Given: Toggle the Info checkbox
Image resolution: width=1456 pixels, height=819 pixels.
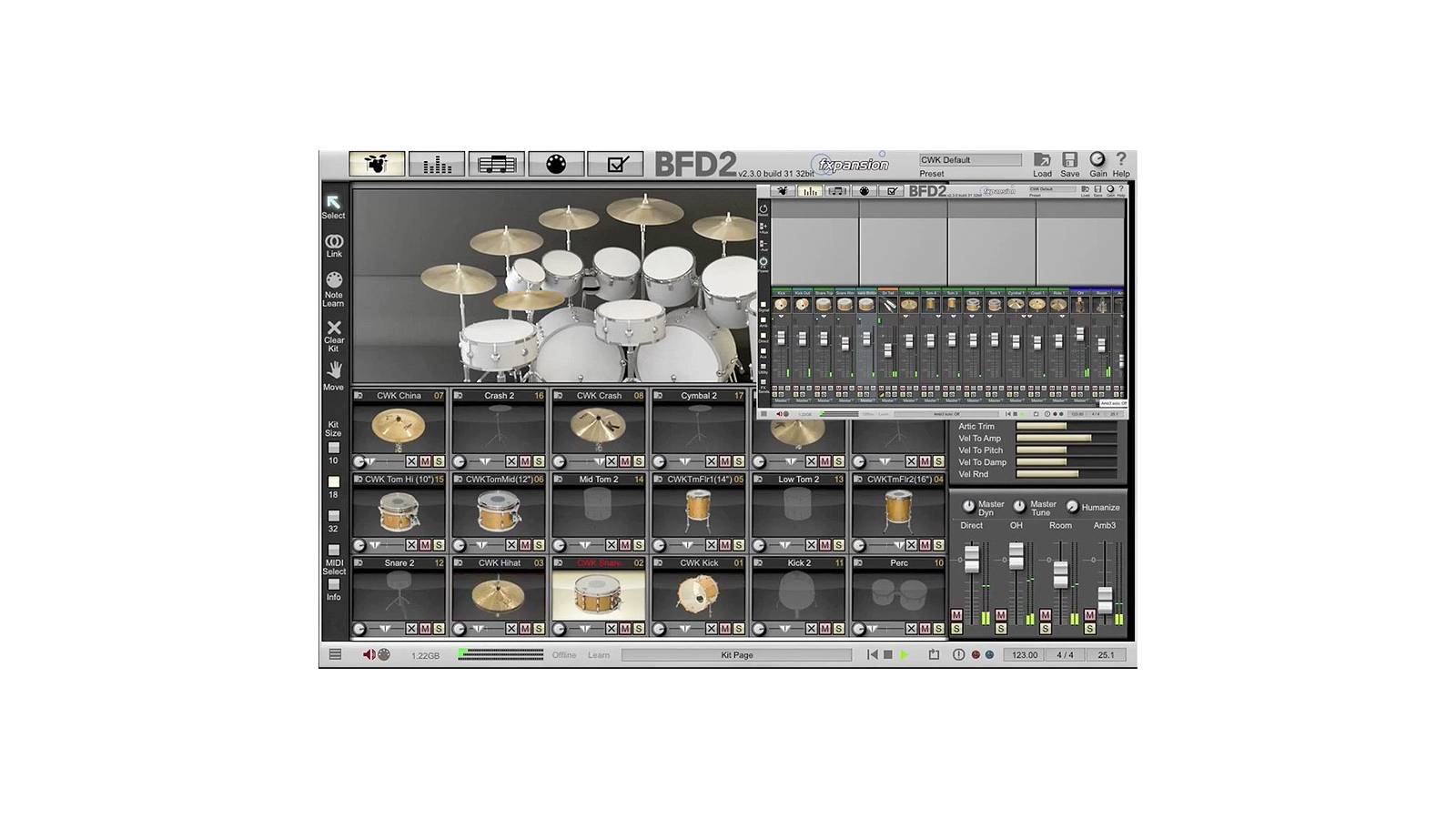Looking at the screenshot, I should 333,584.
